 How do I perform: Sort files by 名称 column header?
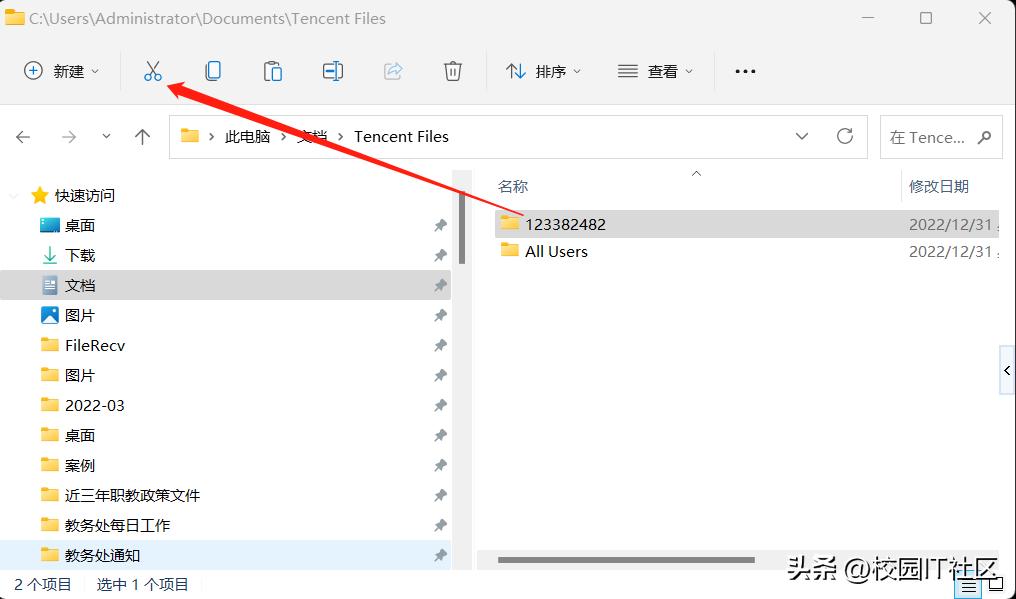point(514,186)
